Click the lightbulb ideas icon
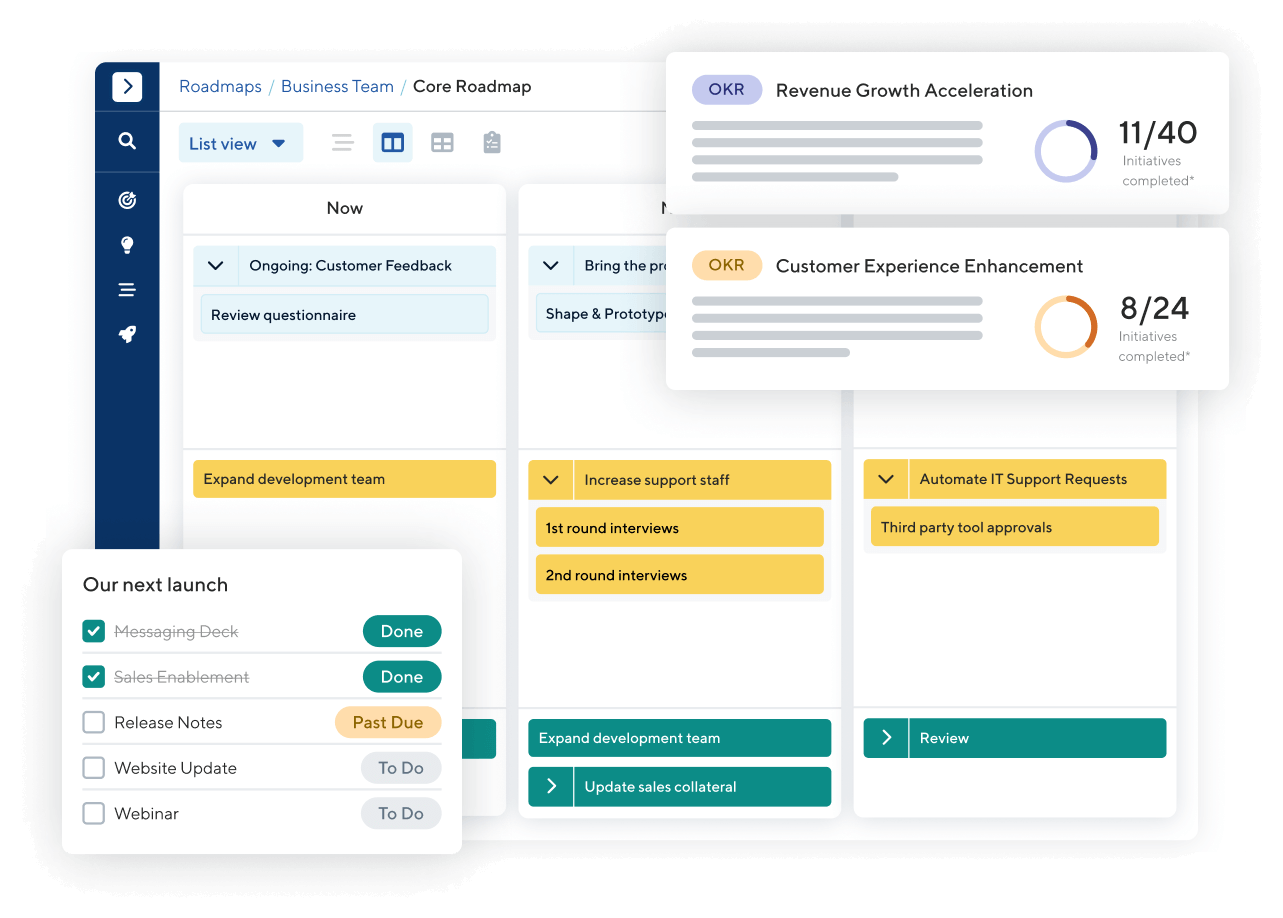 coord(127,245)
